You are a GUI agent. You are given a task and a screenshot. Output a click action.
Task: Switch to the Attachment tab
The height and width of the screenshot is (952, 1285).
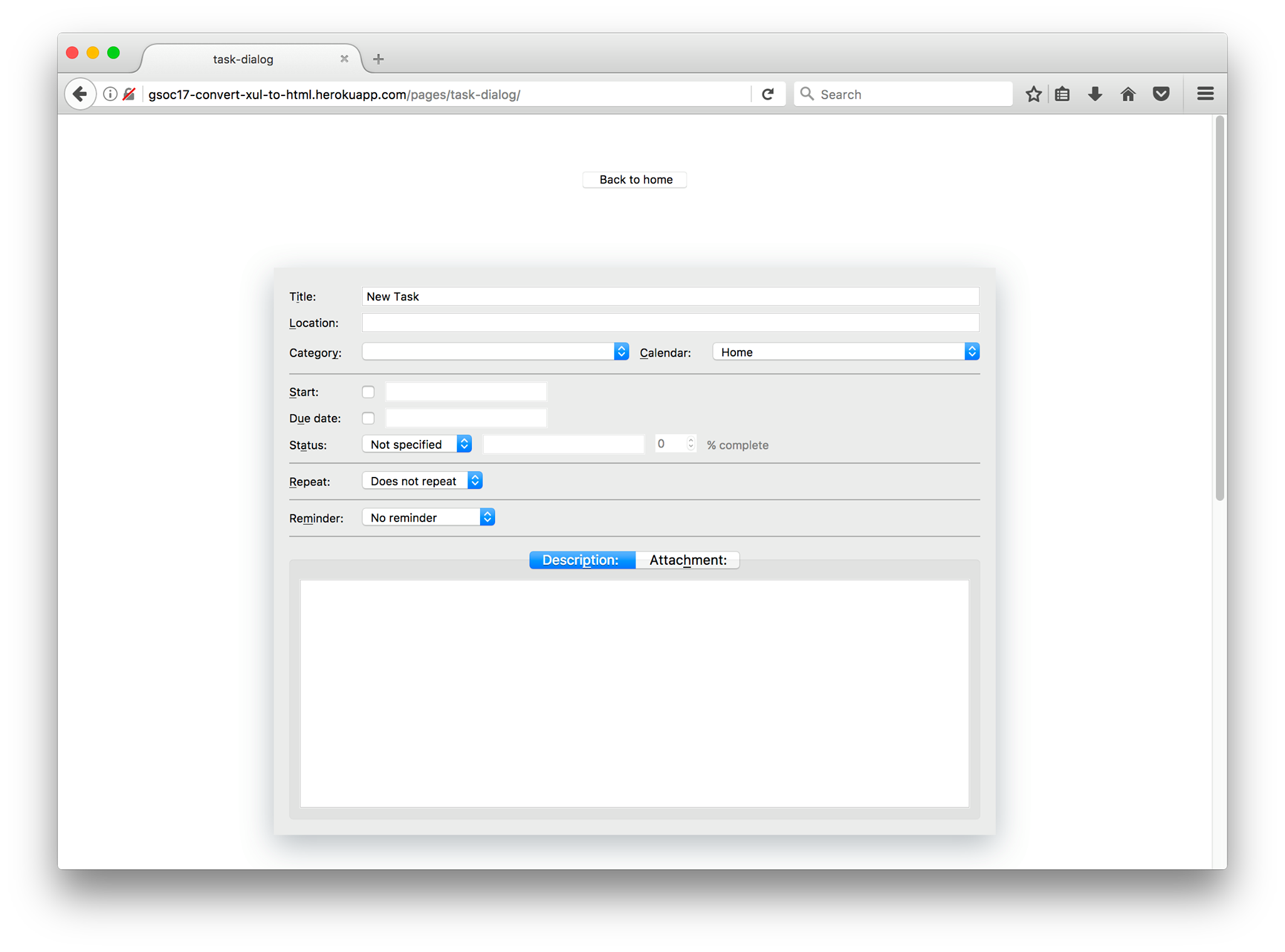[x=688, y=560]
